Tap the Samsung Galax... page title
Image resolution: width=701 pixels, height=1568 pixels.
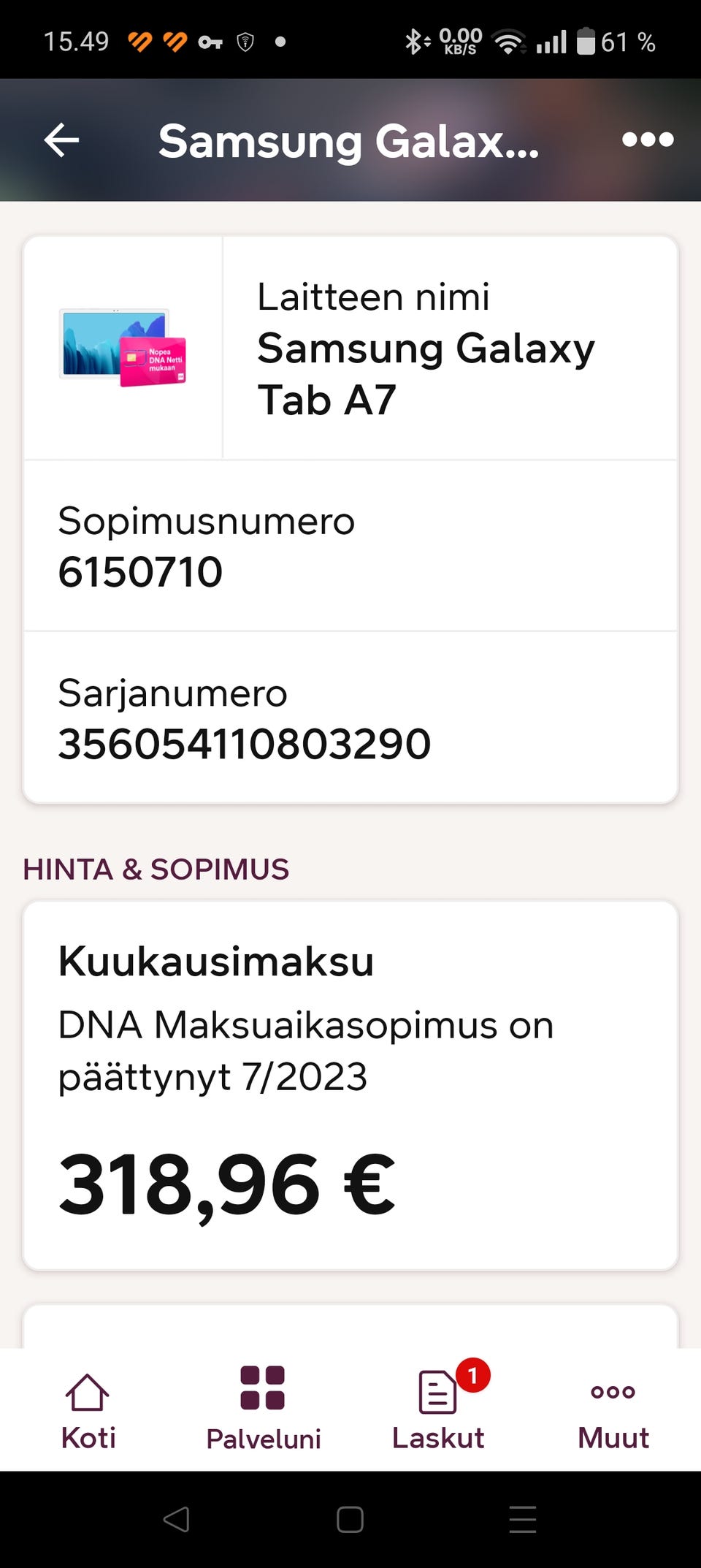pos(349,141)
